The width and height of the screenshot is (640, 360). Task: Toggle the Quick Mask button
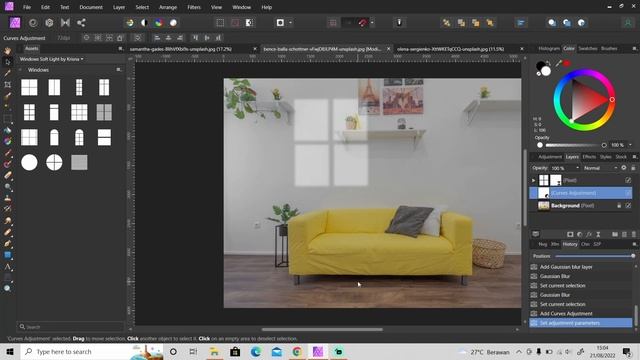point(280,23)
